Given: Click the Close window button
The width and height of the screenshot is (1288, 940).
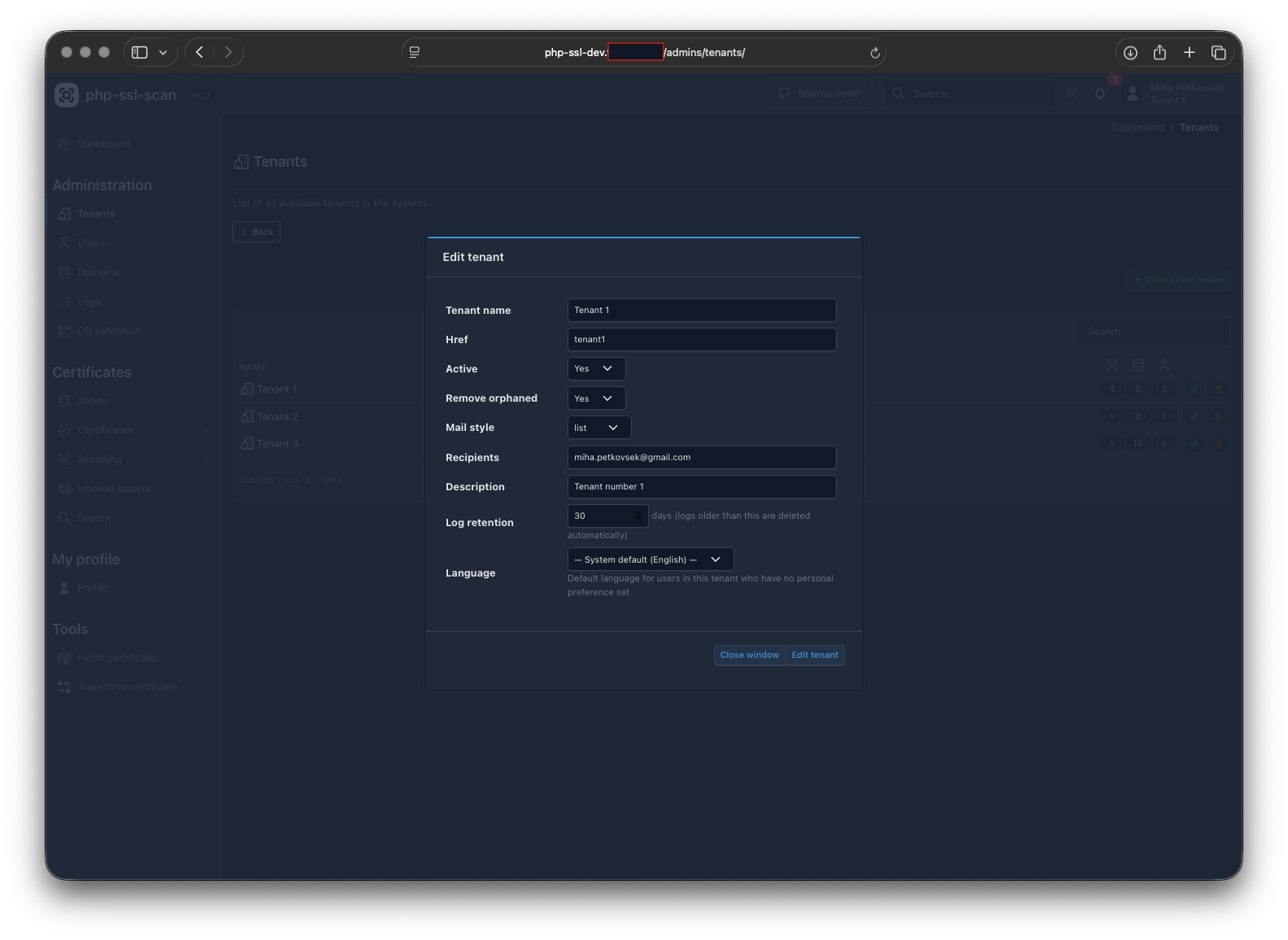Looking at the screenshot, I should 749,655.
